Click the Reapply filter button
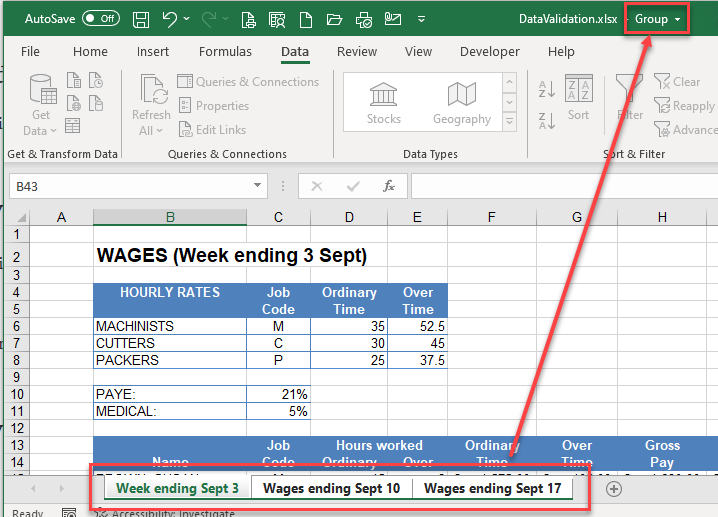This screenshot has width=718, height=517. (x=684, y=106)
